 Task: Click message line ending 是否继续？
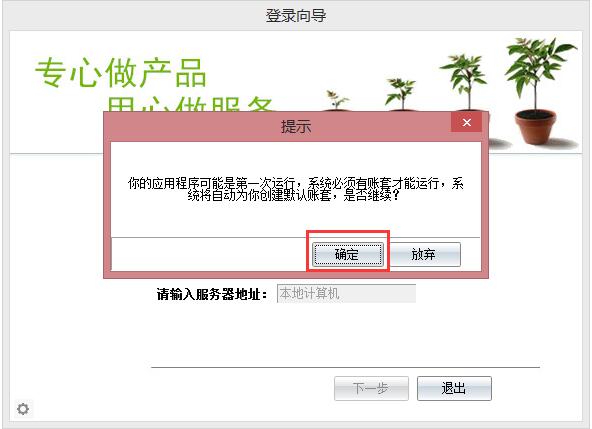(293, 195)
